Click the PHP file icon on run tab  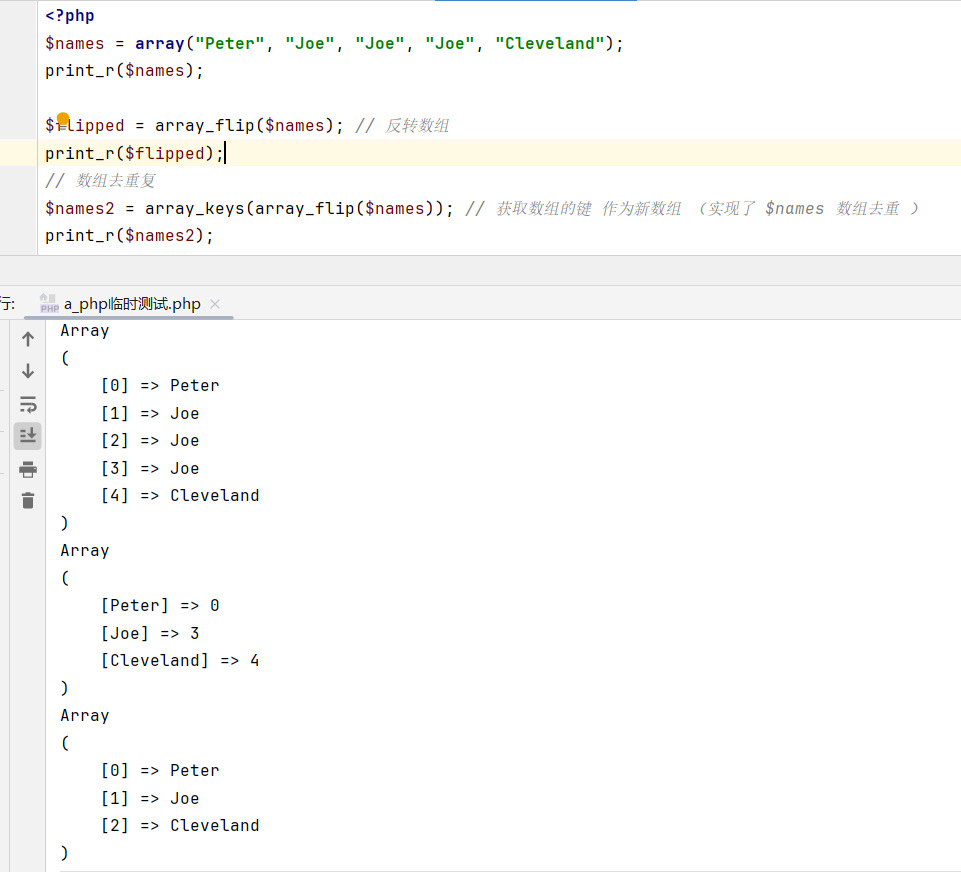pos(49,304)
